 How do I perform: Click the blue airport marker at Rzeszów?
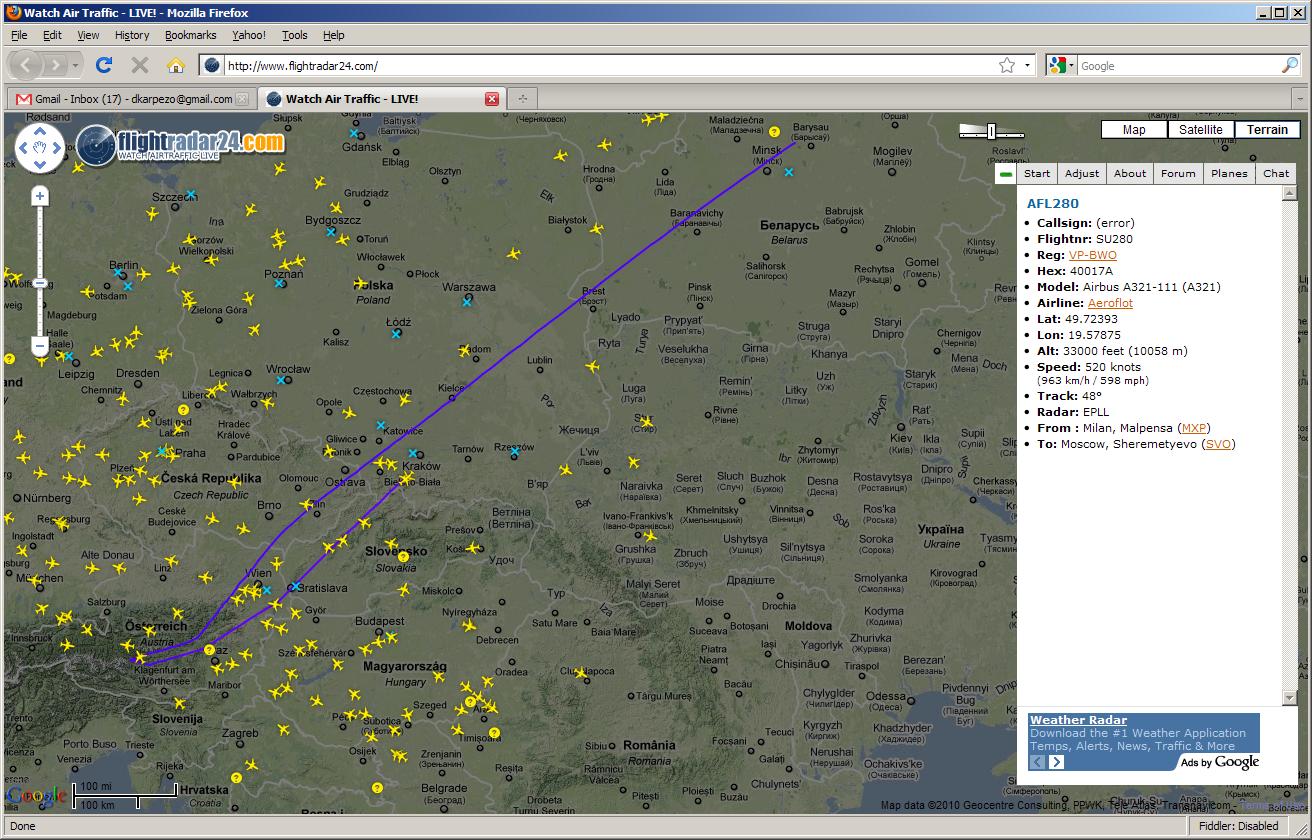(x=514, y=451)
